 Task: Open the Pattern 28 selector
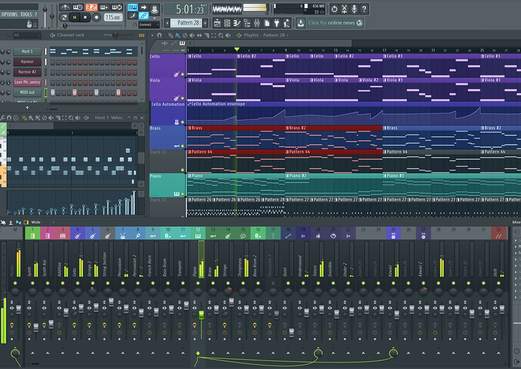187,23
